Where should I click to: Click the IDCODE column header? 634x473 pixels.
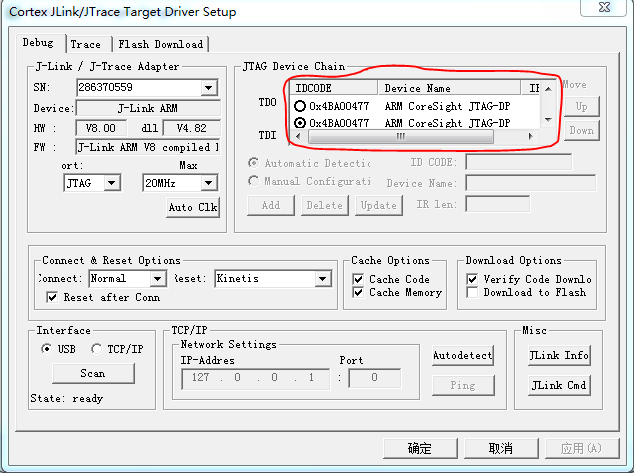pyautogui.click(x=334, y=88)
